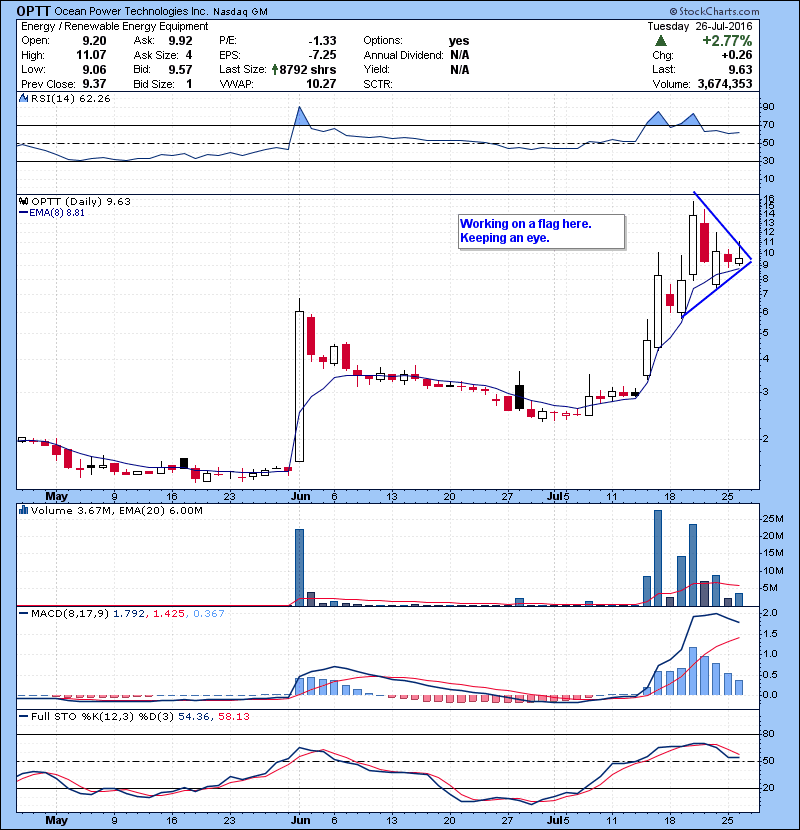Click the candlestick icon beside OPTT (Daily)
This screenshot has width=800, height=830.
click(x=23, y=201)
